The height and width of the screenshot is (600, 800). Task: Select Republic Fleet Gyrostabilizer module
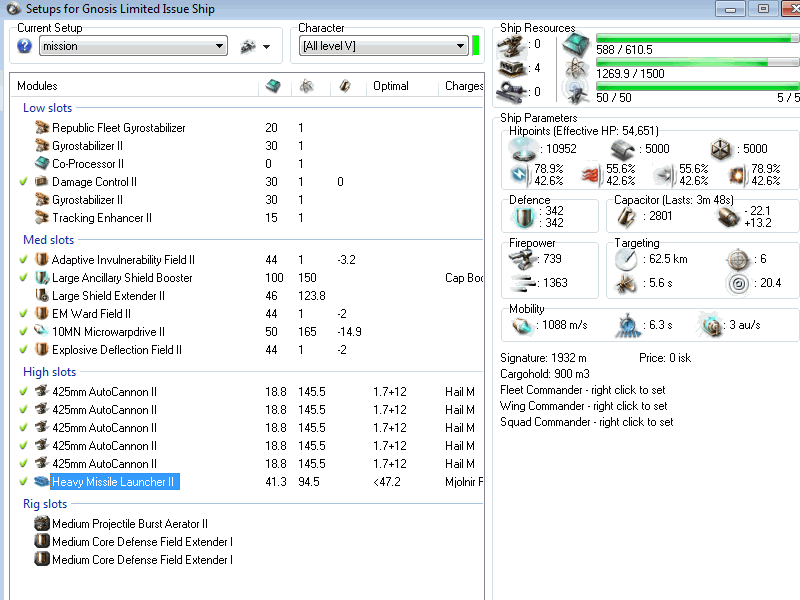click(118, 128)
